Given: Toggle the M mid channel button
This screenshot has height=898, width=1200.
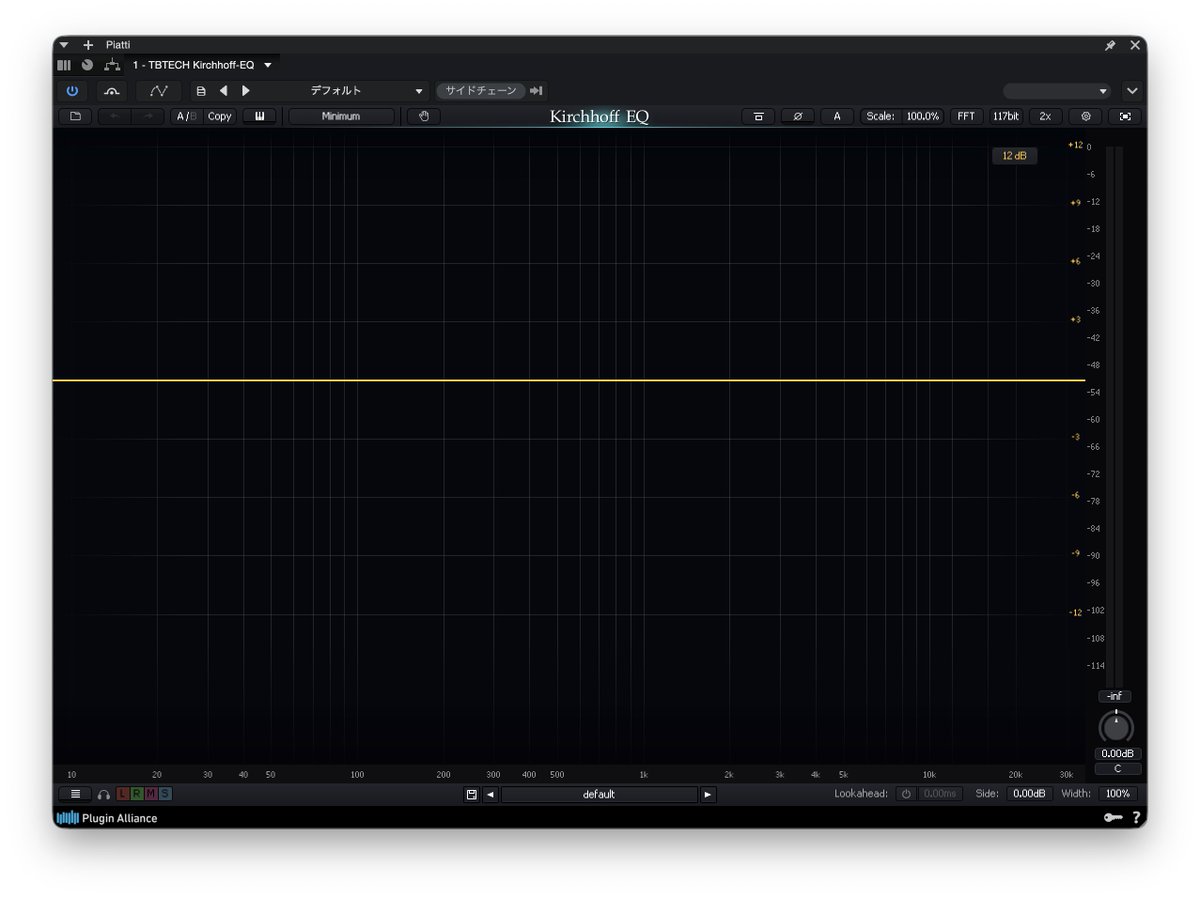Looking at the screenshot, I should point(151,794).
